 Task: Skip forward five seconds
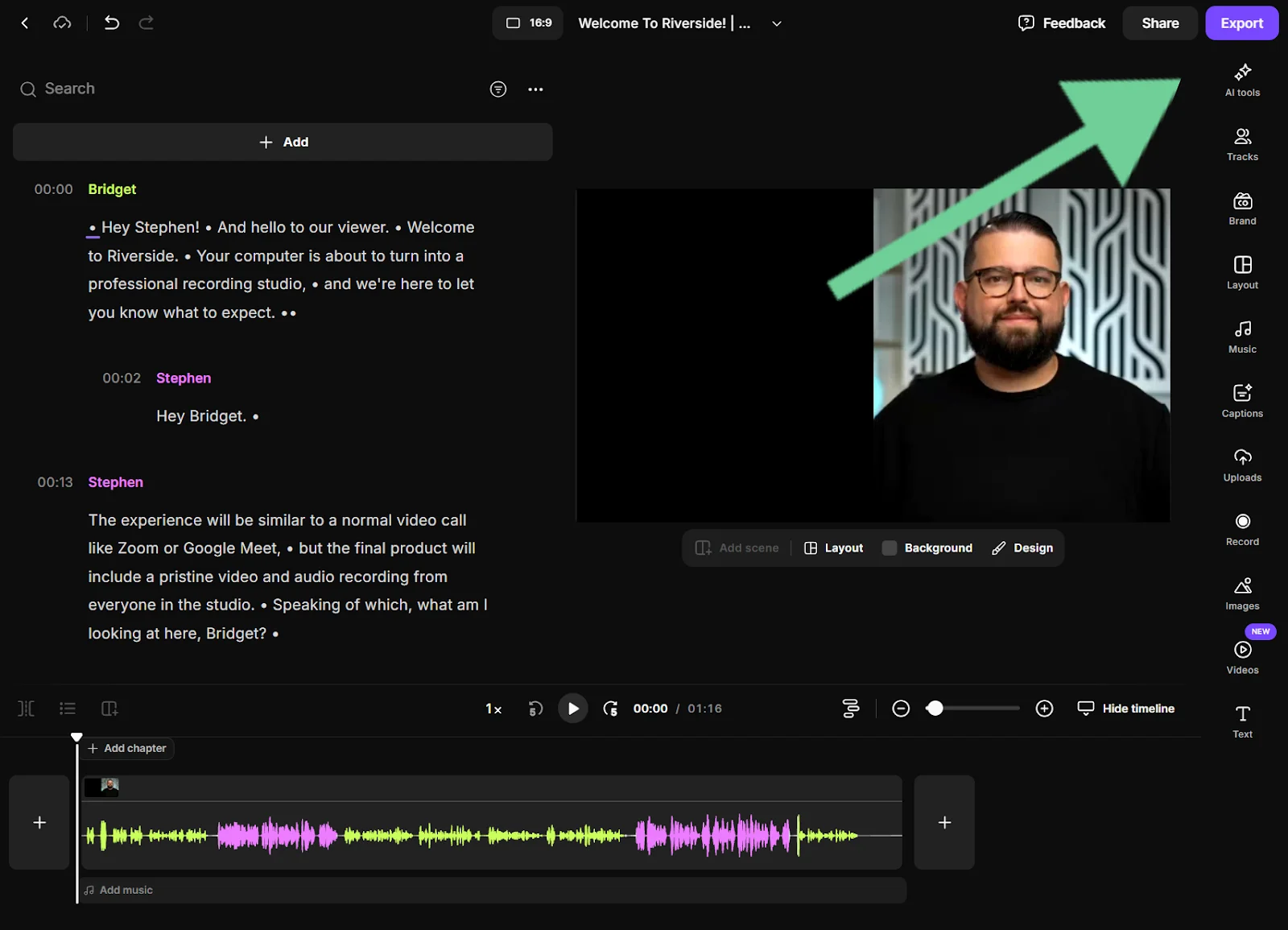pos(610,709)
